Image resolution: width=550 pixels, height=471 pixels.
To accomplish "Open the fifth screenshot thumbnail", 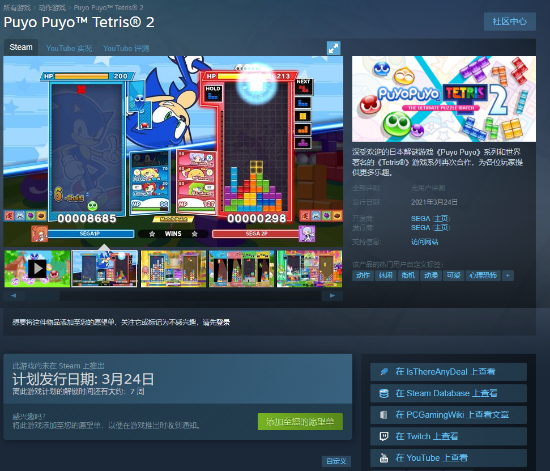I will pos(309,269).
